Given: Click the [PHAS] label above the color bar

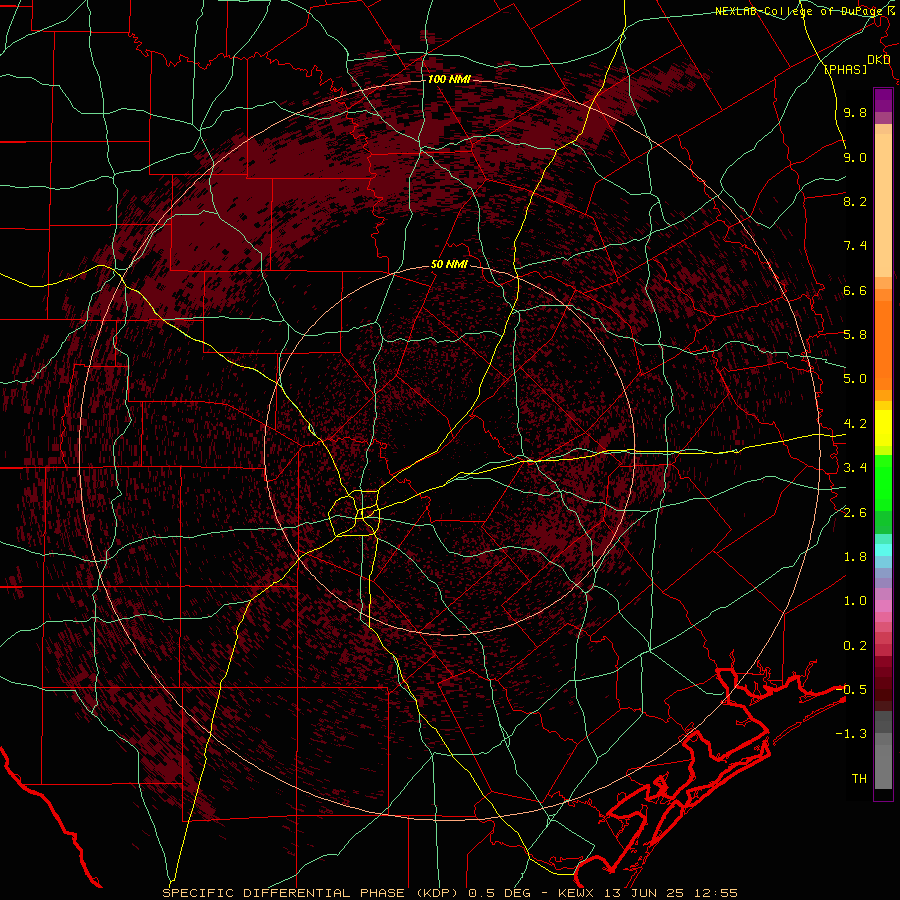Looking at the screenshot, I should pos(845,69).
